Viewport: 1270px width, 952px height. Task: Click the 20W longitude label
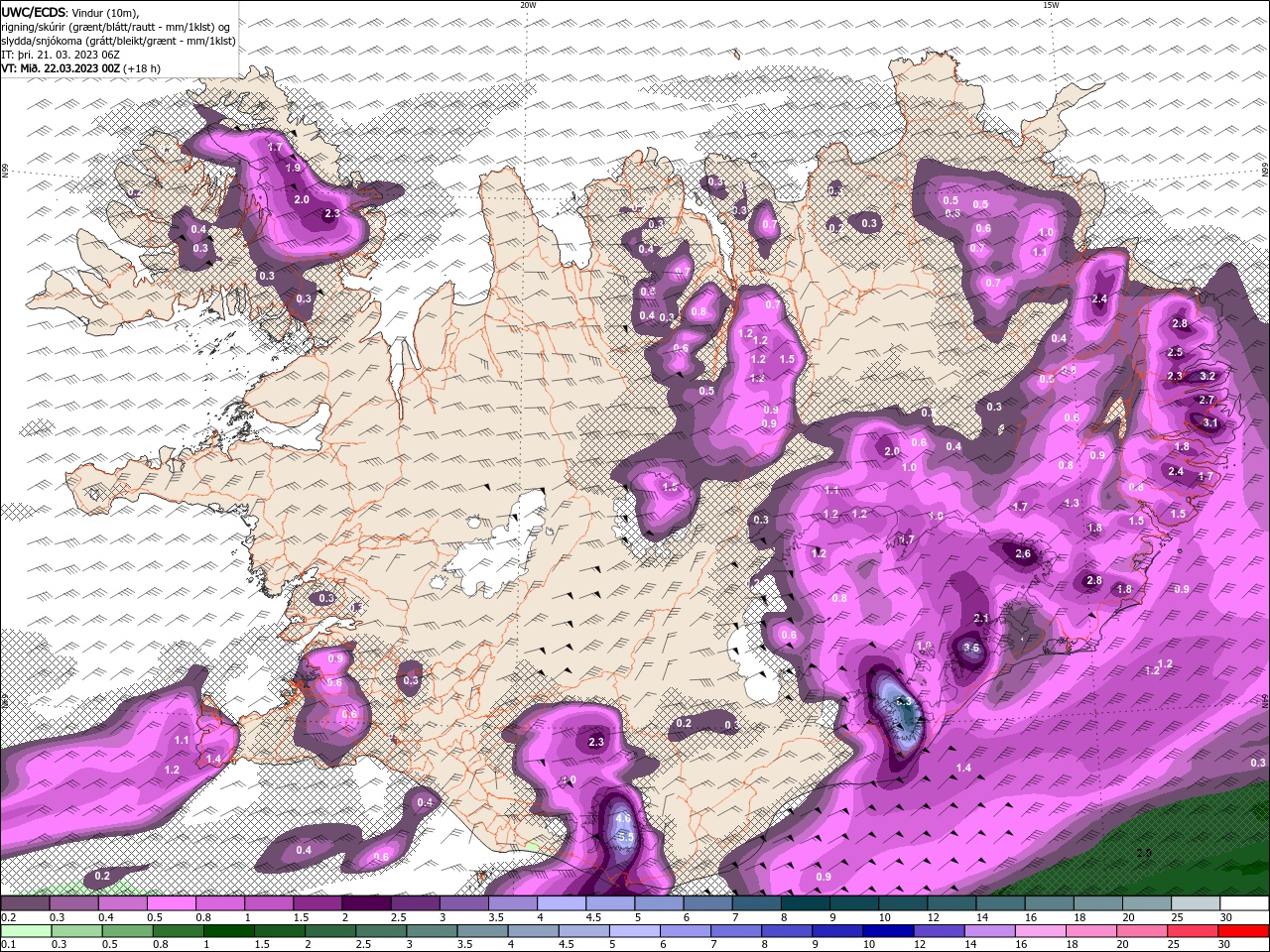point(528,5)
